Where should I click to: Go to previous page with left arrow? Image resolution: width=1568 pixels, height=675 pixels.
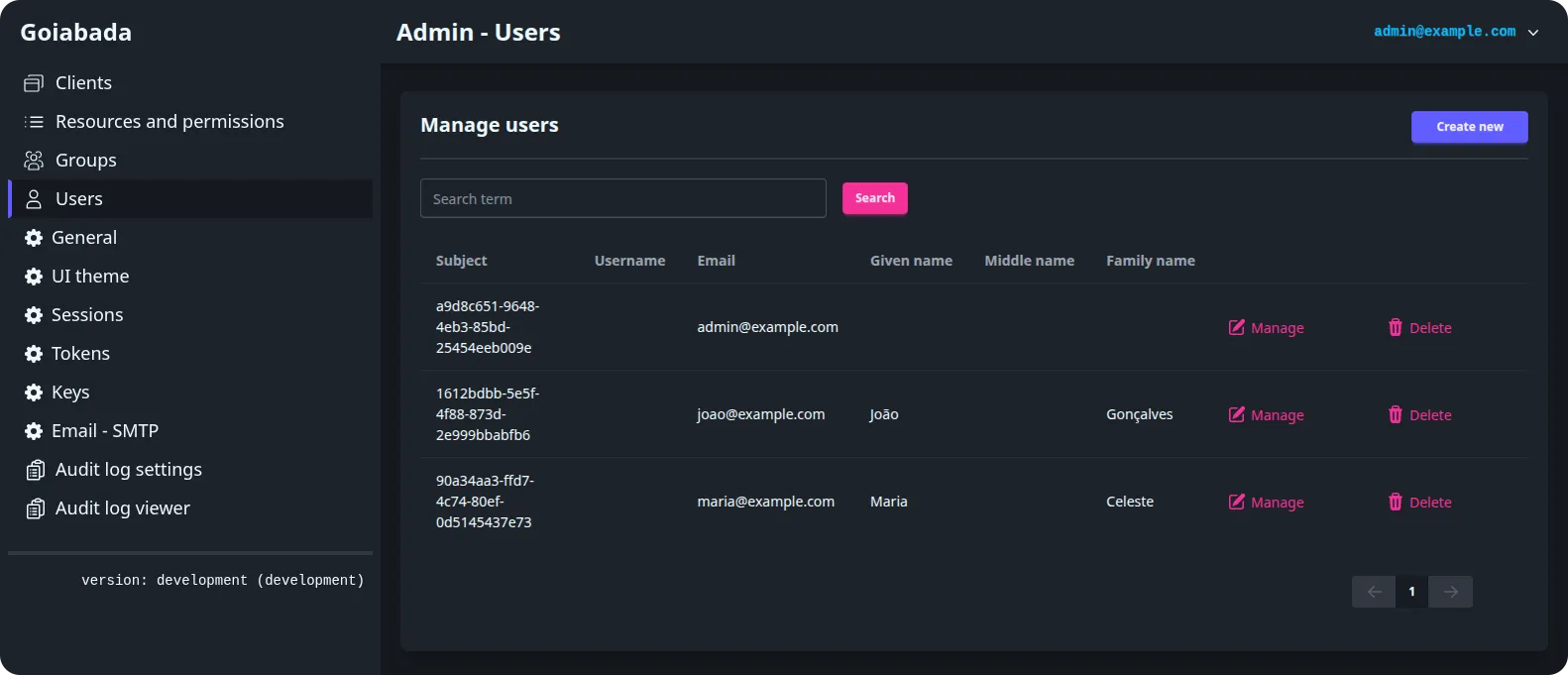(1374, 592)
